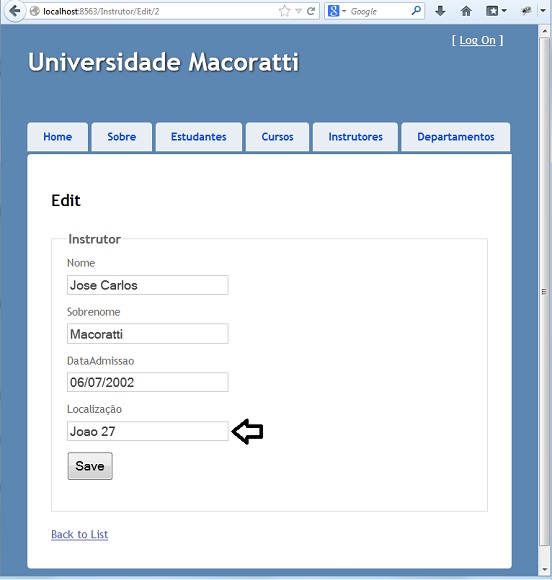Image resolution: width=552 pixels, height=580 pixels.
Task: Reload the page with the refresh icon
Action: pyautogui.click(x=311, y=11)
